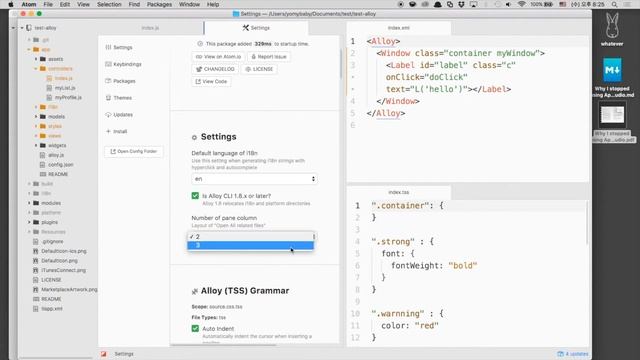Open Settings section in settings sidebar

(119, 47)
